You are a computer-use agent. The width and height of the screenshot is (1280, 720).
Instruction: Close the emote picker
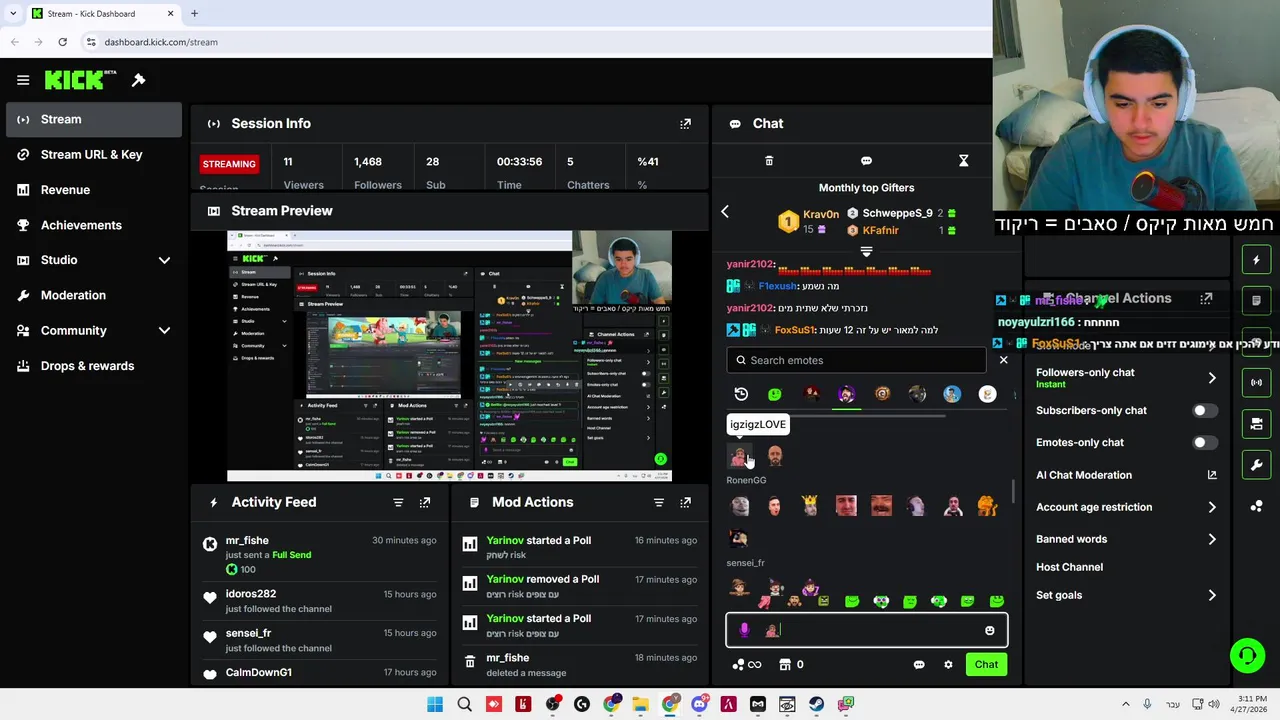pyautogui.click(x=1003, y=360)
